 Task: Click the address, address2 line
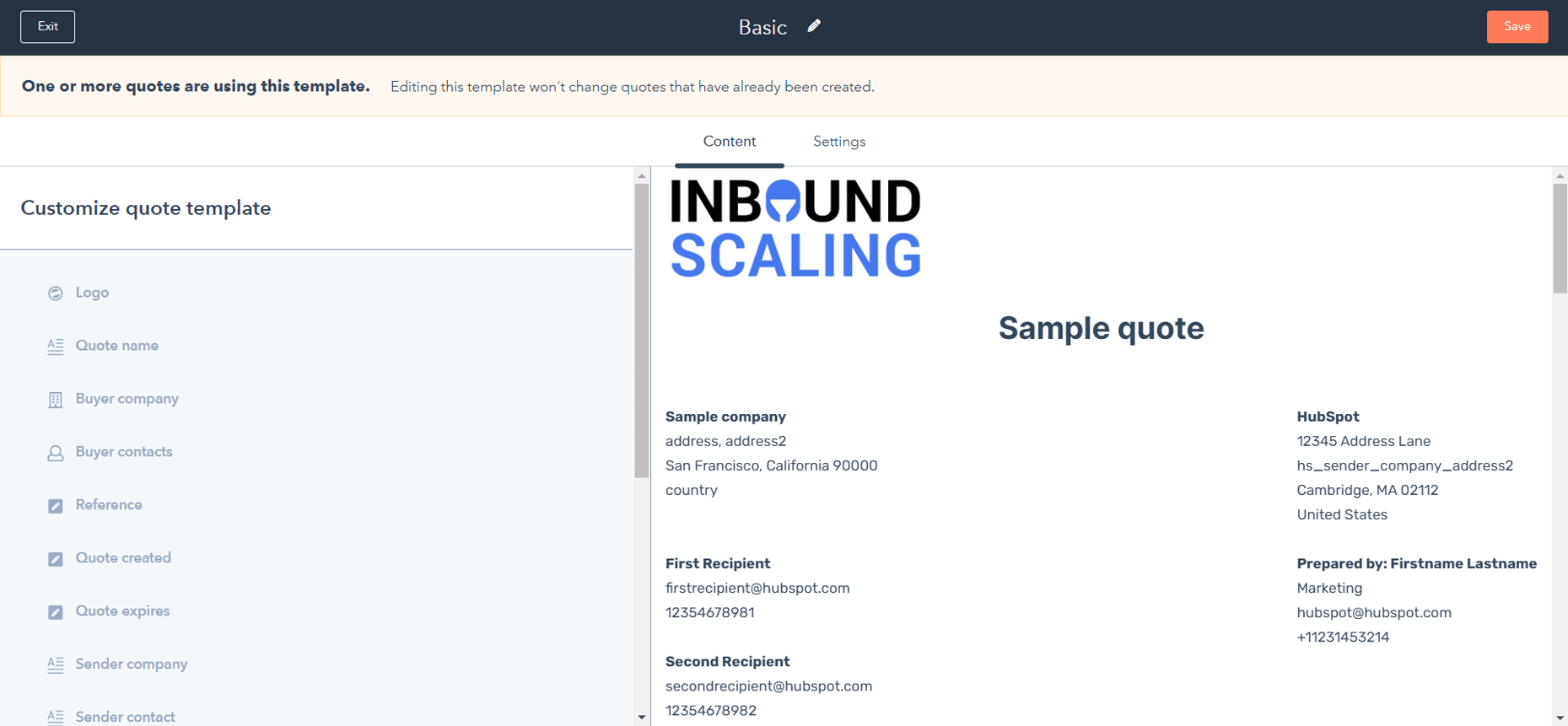pyautogui.click(x=725, y=441)
